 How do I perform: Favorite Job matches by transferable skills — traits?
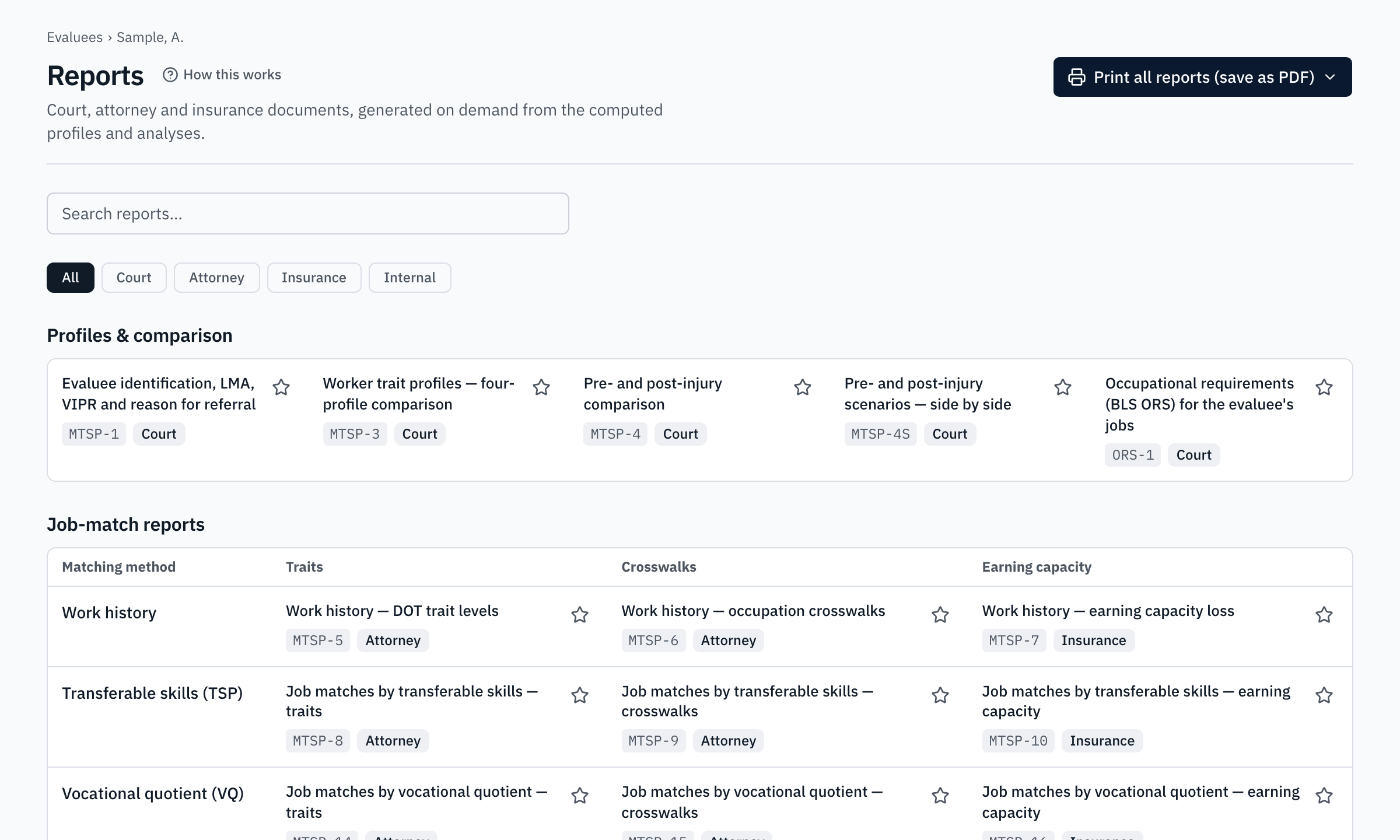coord(580,695)
